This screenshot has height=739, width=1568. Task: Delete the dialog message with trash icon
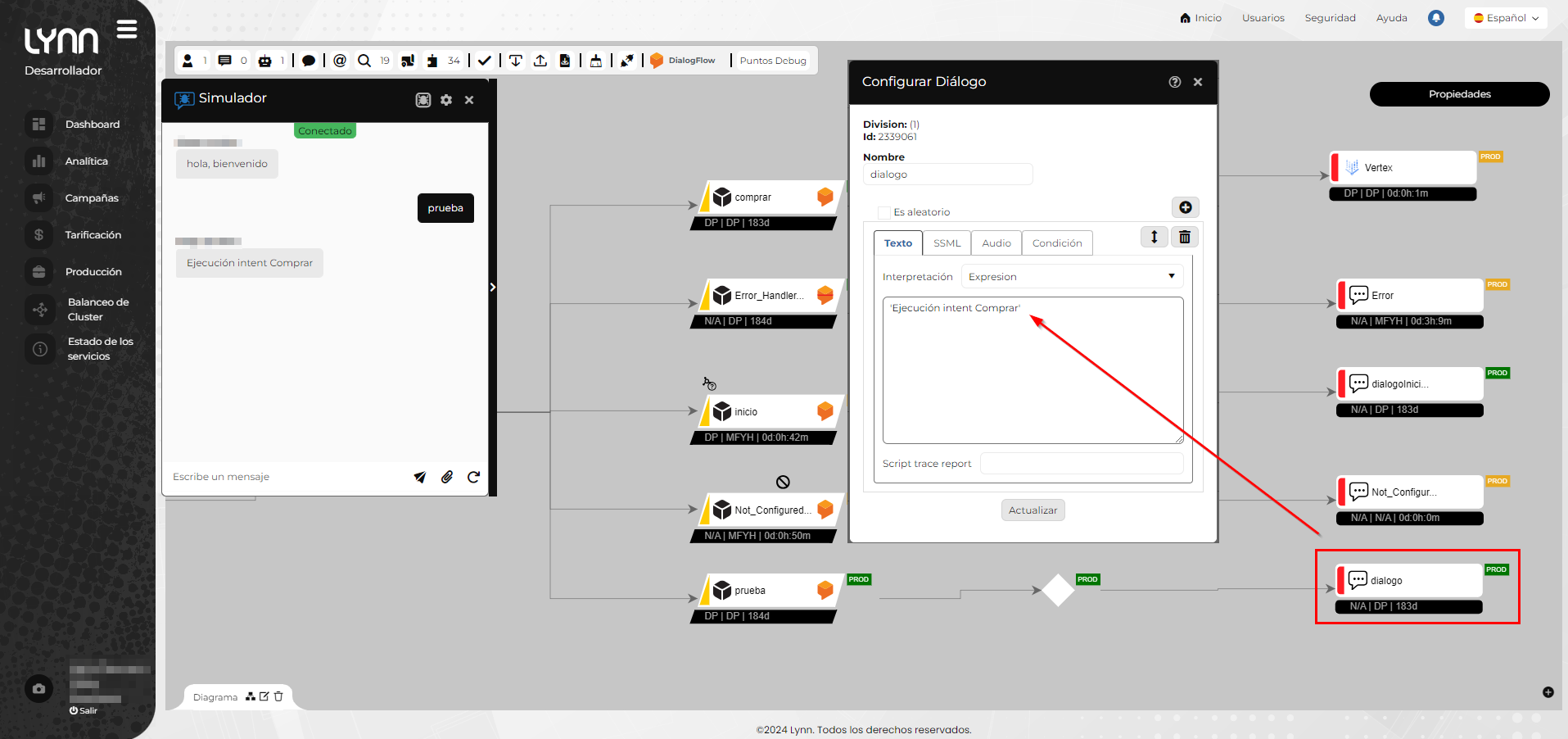[1184, 237]
